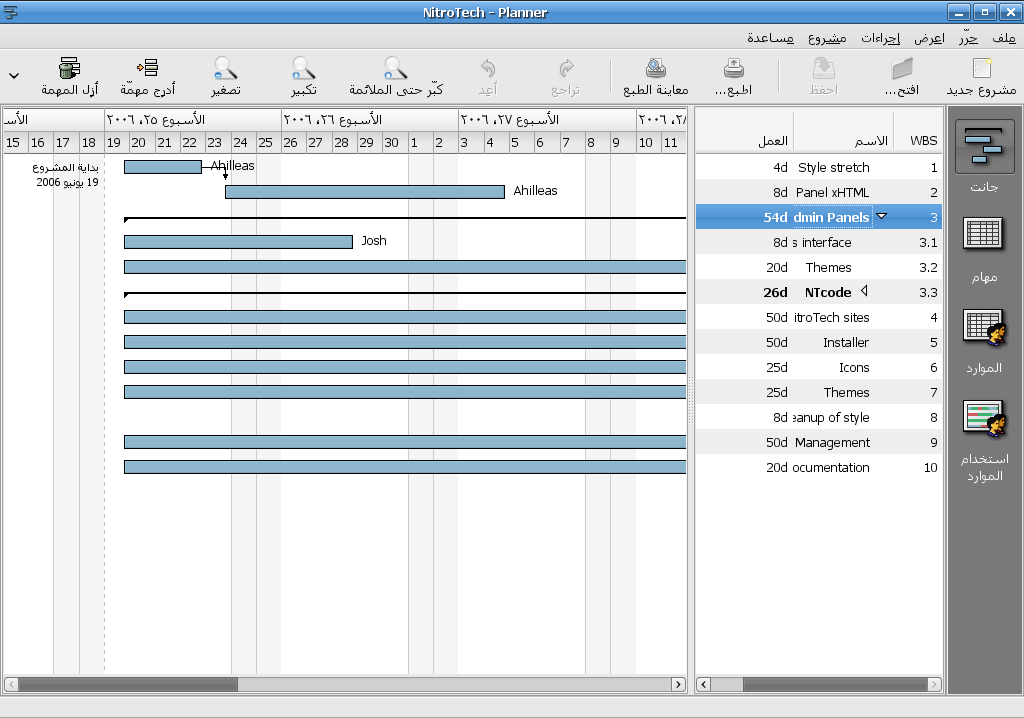Image resolution: width=1024 pixels, height=718 pixels.
Task: Switch to the Tasks (مهام) view
Action: click(x=984, y=235)
